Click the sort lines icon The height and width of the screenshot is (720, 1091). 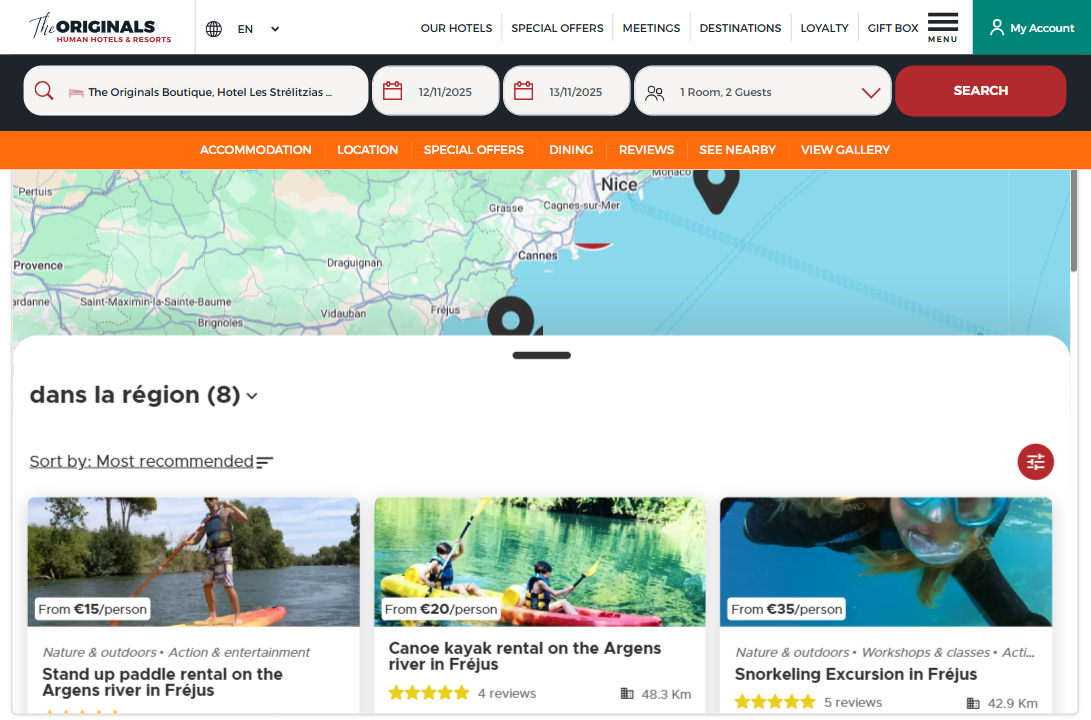(x=265, y=462)
